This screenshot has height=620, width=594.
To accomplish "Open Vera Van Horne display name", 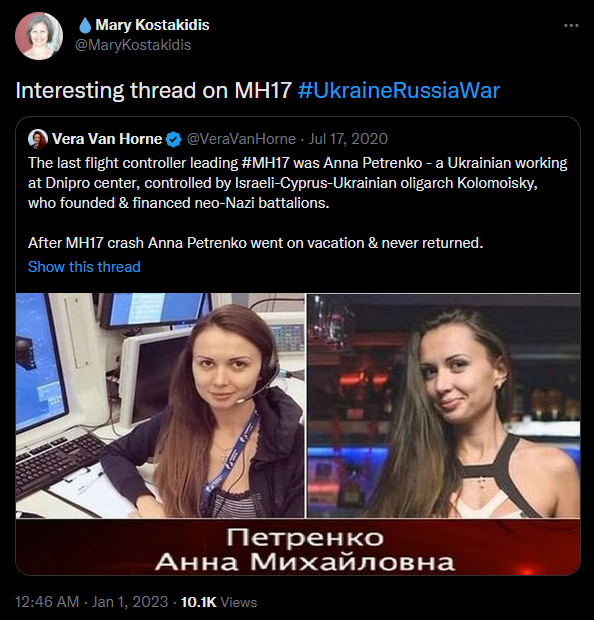I will click(x=107, y=139).
